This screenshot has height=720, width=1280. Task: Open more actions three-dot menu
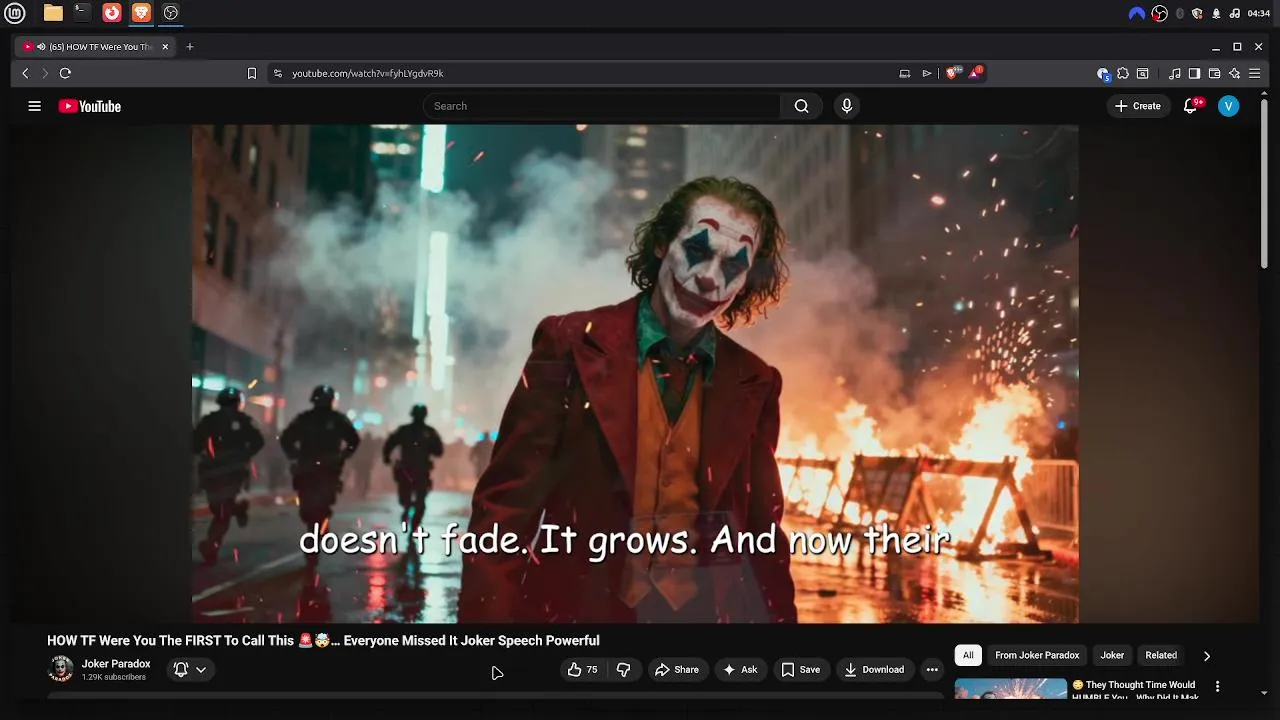pos(932,670)
